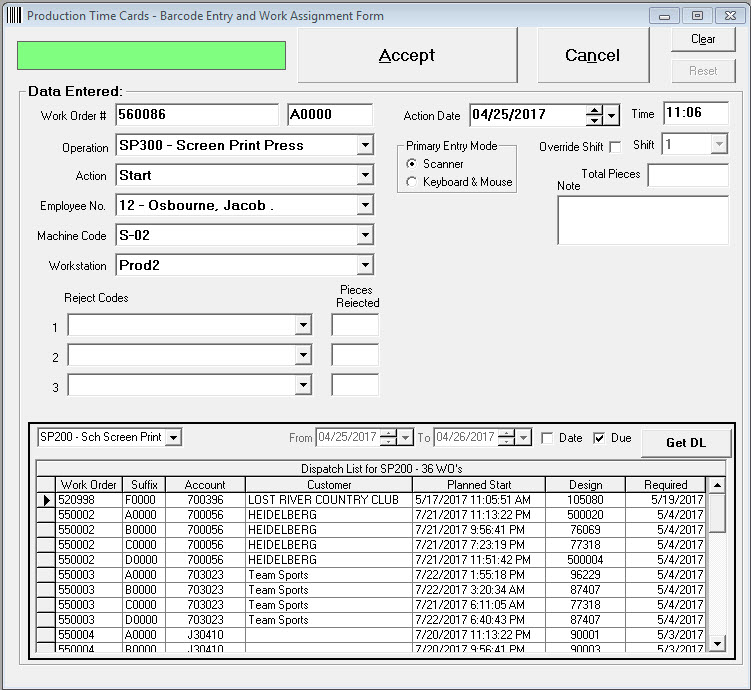Click the LOST RIVER COUNTRY CLUB customer cell

pyautogui.click(x=329, y=500)
